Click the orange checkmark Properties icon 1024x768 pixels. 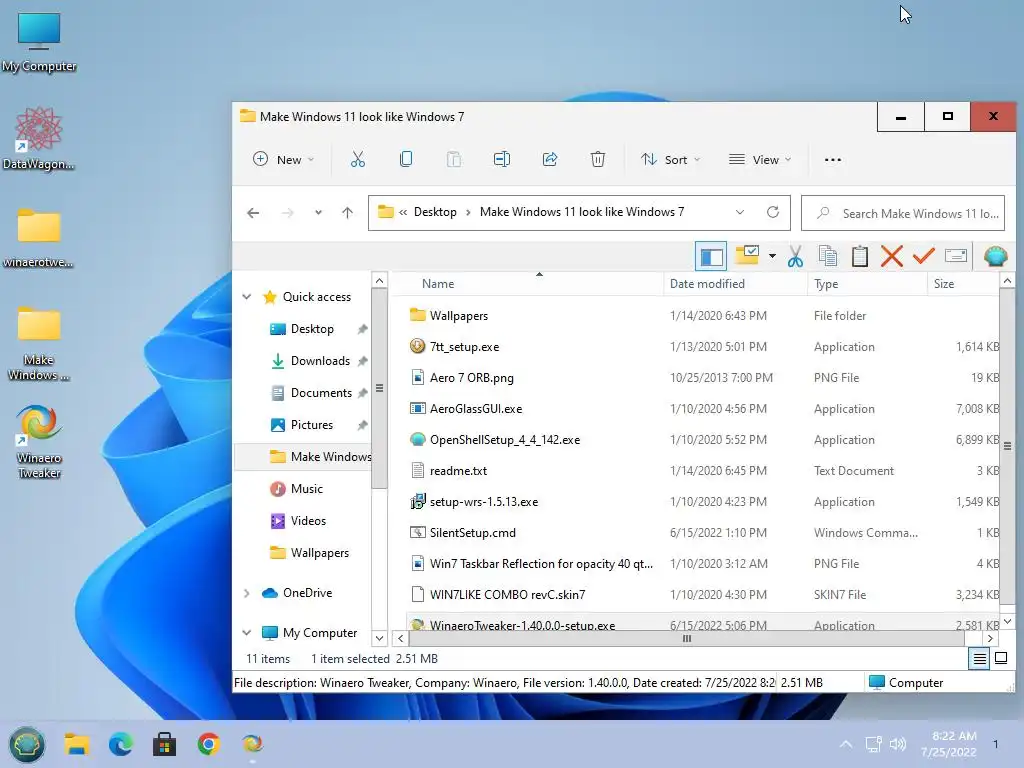923,255
